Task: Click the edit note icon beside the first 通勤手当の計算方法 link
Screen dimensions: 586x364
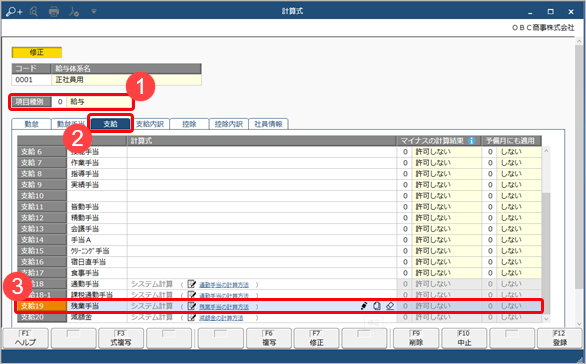Action: (x=192, y=284)
